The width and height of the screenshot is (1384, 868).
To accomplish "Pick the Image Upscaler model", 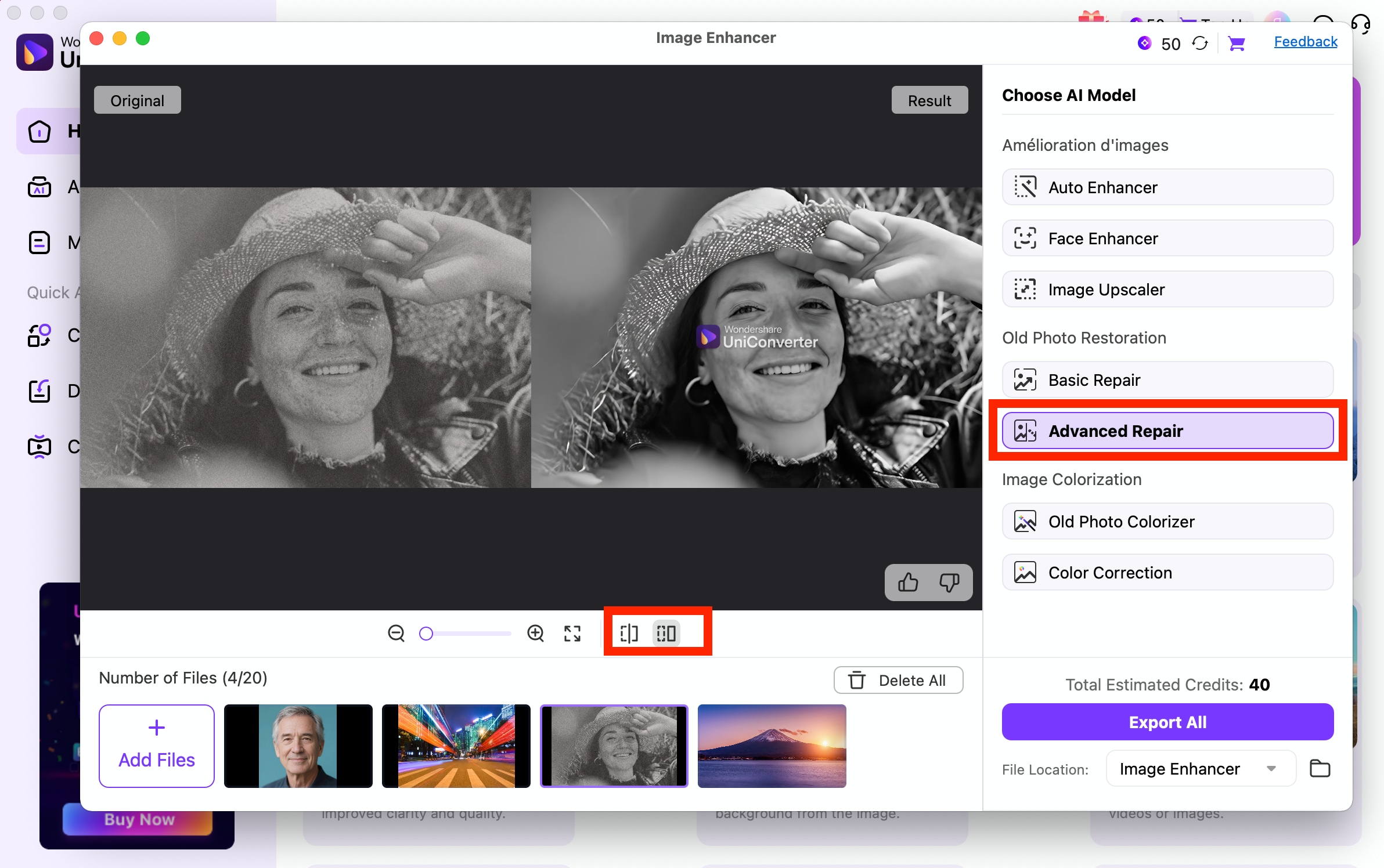I will click(x=1167, y=290).
